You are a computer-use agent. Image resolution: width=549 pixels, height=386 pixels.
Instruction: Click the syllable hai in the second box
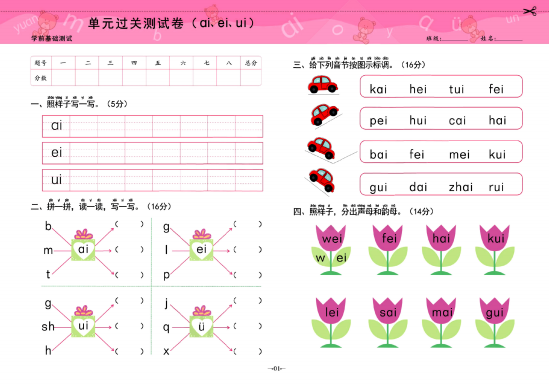click(x=498, y=120)
